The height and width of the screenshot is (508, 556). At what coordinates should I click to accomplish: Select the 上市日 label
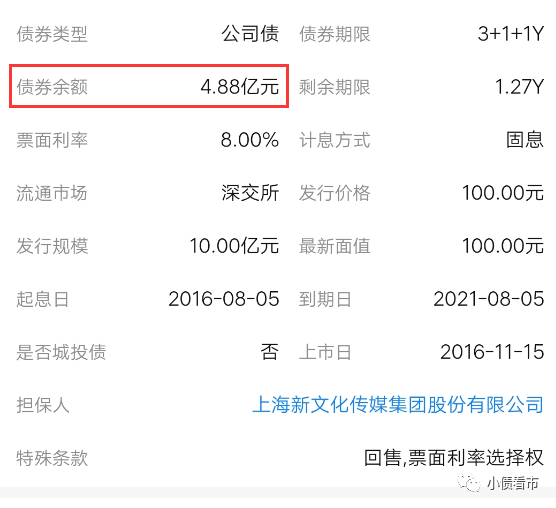(325, 352)
